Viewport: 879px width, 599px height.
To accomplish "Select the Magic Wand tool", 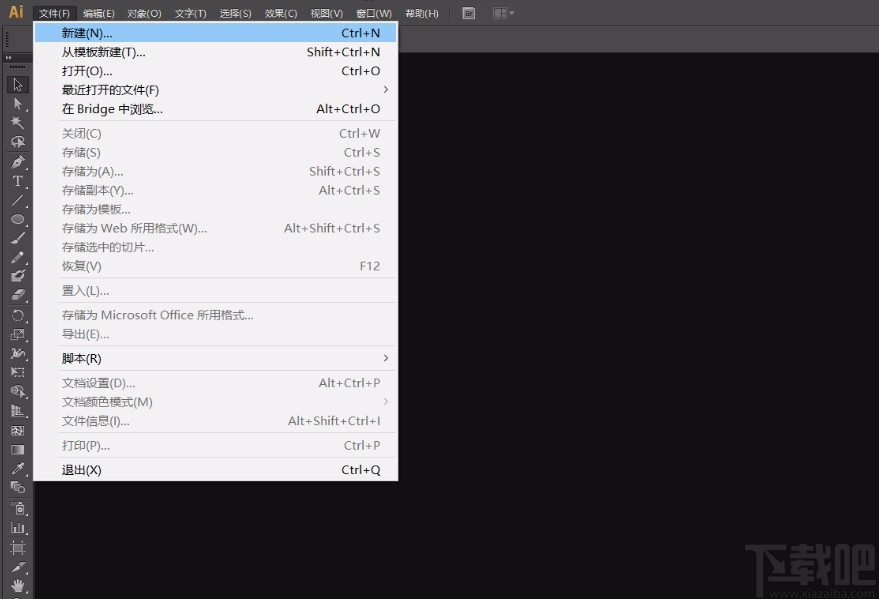I will coord(17,123).
